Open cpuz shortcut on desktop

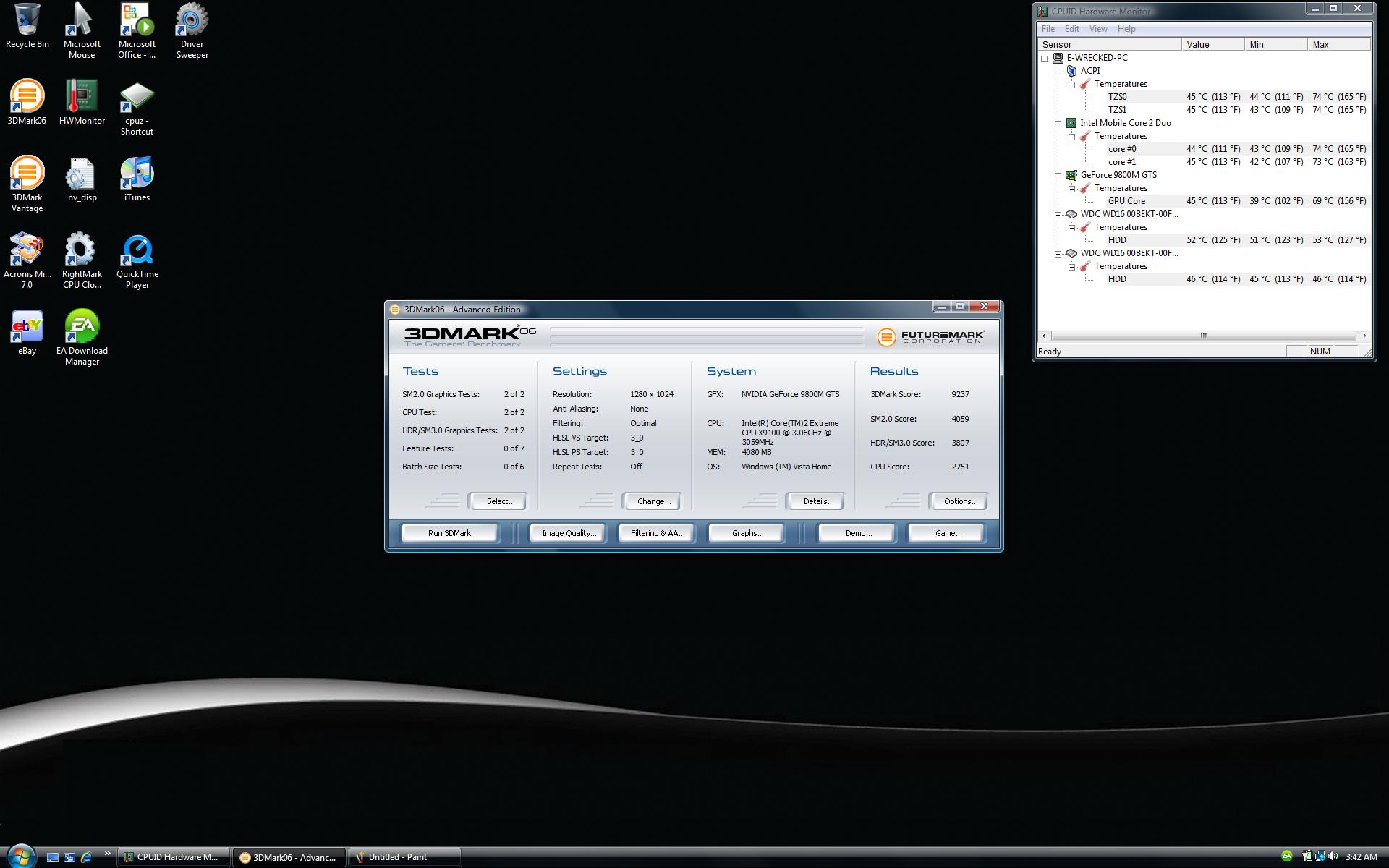(137, 108)
